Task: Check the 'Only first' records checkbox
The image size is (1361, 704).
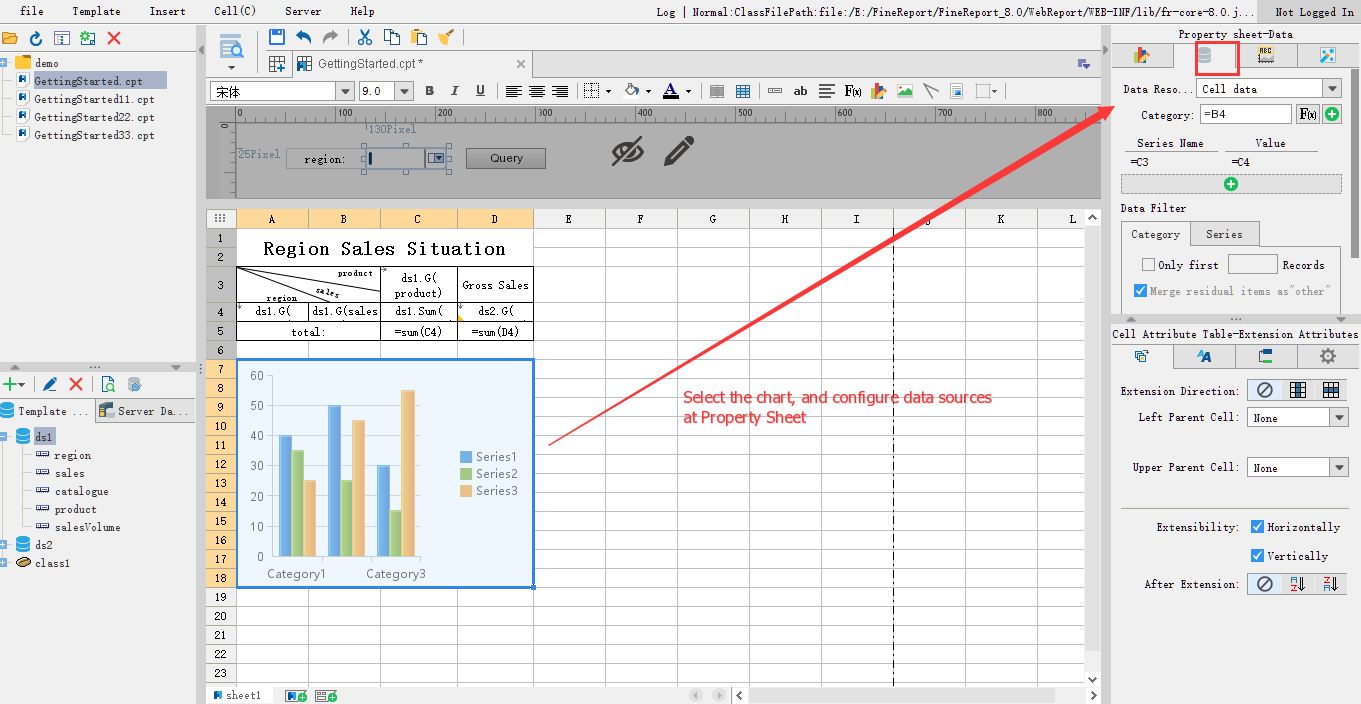Action: tap(1148, 265)
